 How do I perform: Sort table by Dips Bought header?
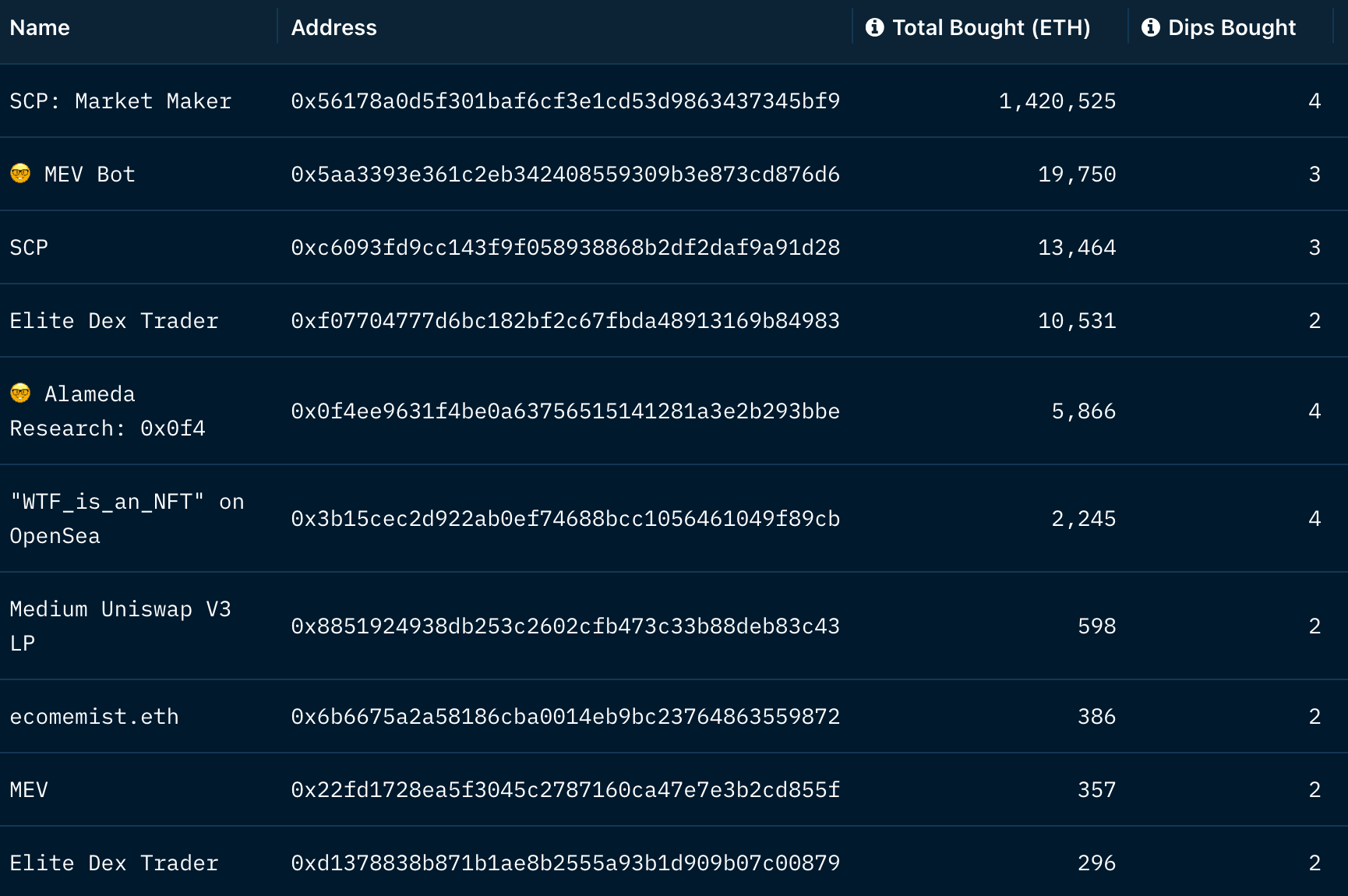pyautogui.click(x=1231, y=28)
